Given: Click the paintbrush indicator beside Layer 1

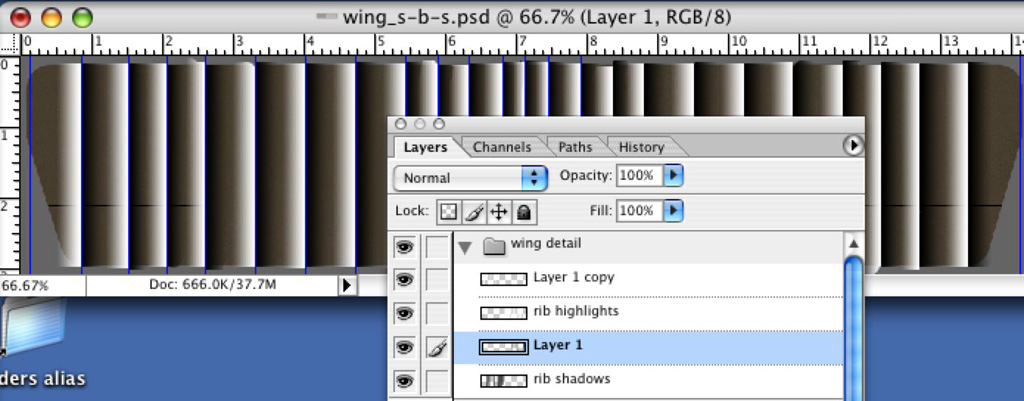Looking at the screenshot, I should (438, 348).
